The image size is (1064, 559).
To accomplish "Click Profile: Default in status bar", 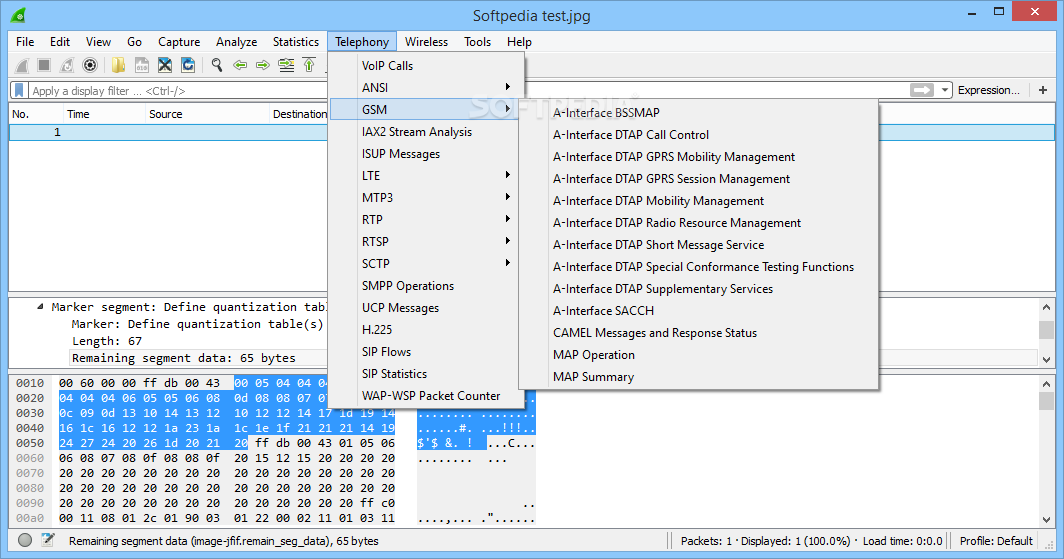I will click(996, 541).
